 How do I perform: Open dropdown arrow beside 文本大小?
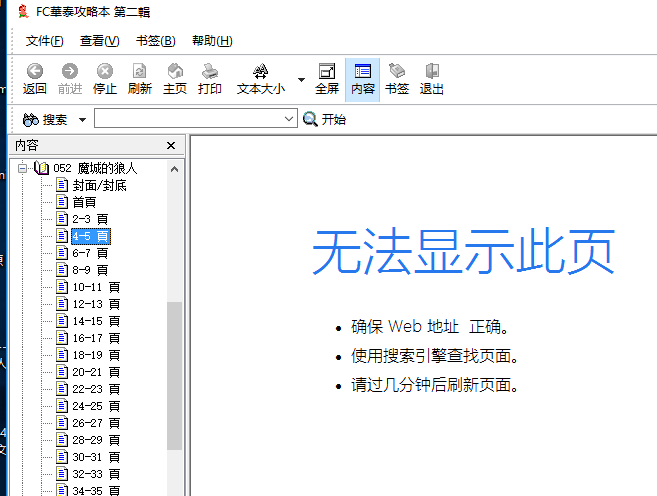click(301, 79)
